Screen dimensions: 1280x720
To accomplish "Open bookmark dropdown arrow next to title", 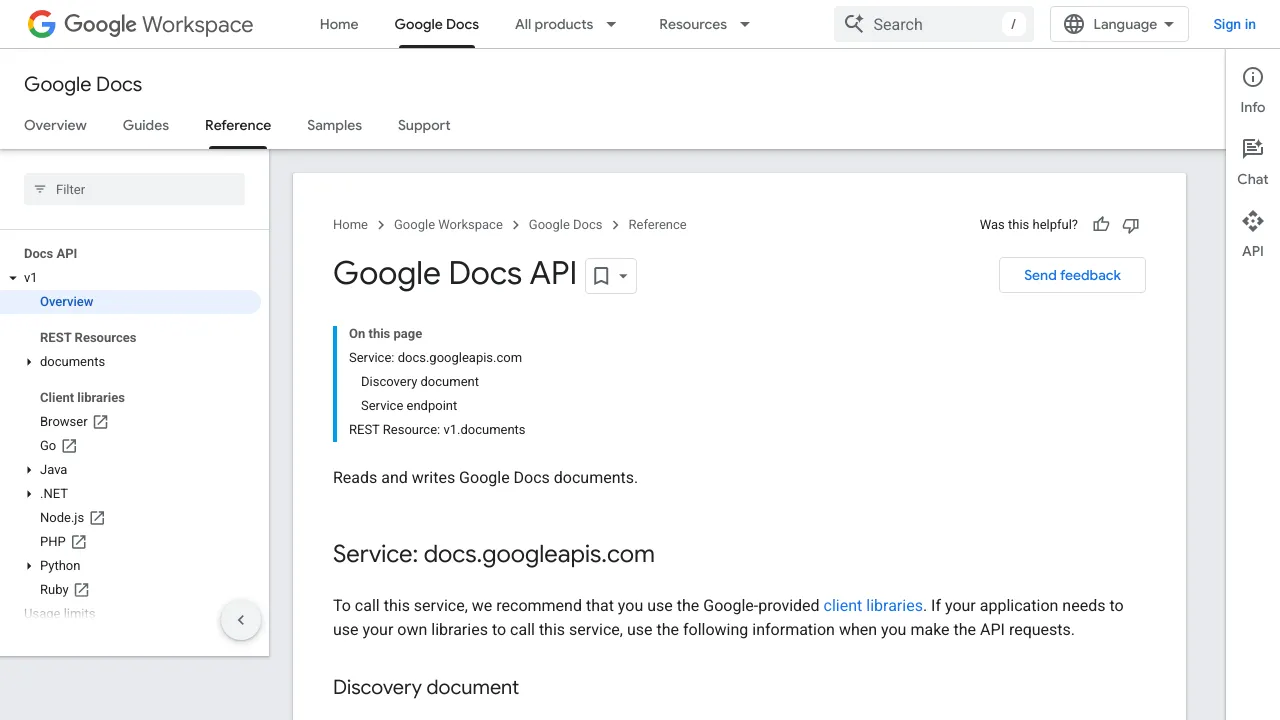I will pos(624,276).
